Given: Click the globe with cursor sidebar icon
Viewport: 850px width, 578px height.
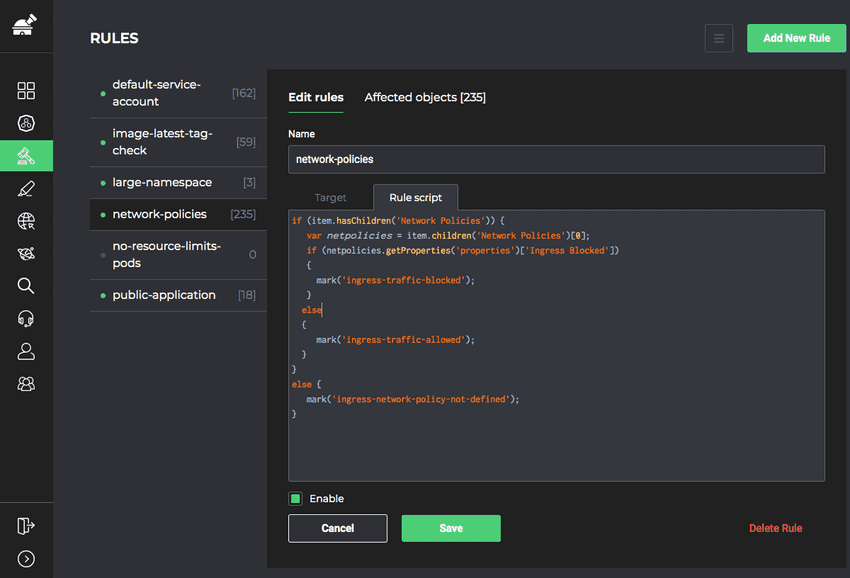Looking at the screenshot, I should click(26, 222).
